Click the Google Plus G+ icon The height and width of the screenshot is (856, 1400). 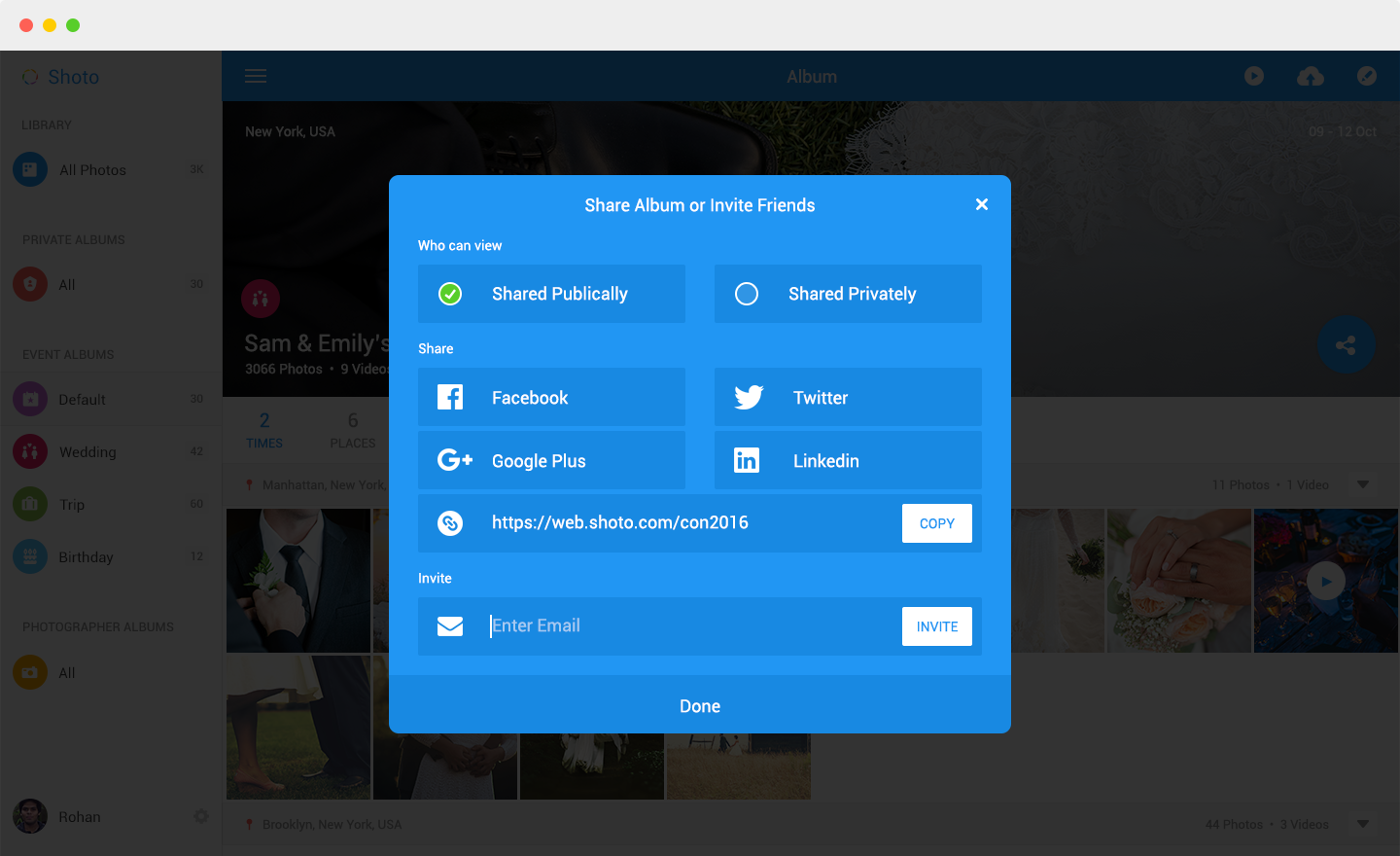pyautogui.click(x=454, y=460)
